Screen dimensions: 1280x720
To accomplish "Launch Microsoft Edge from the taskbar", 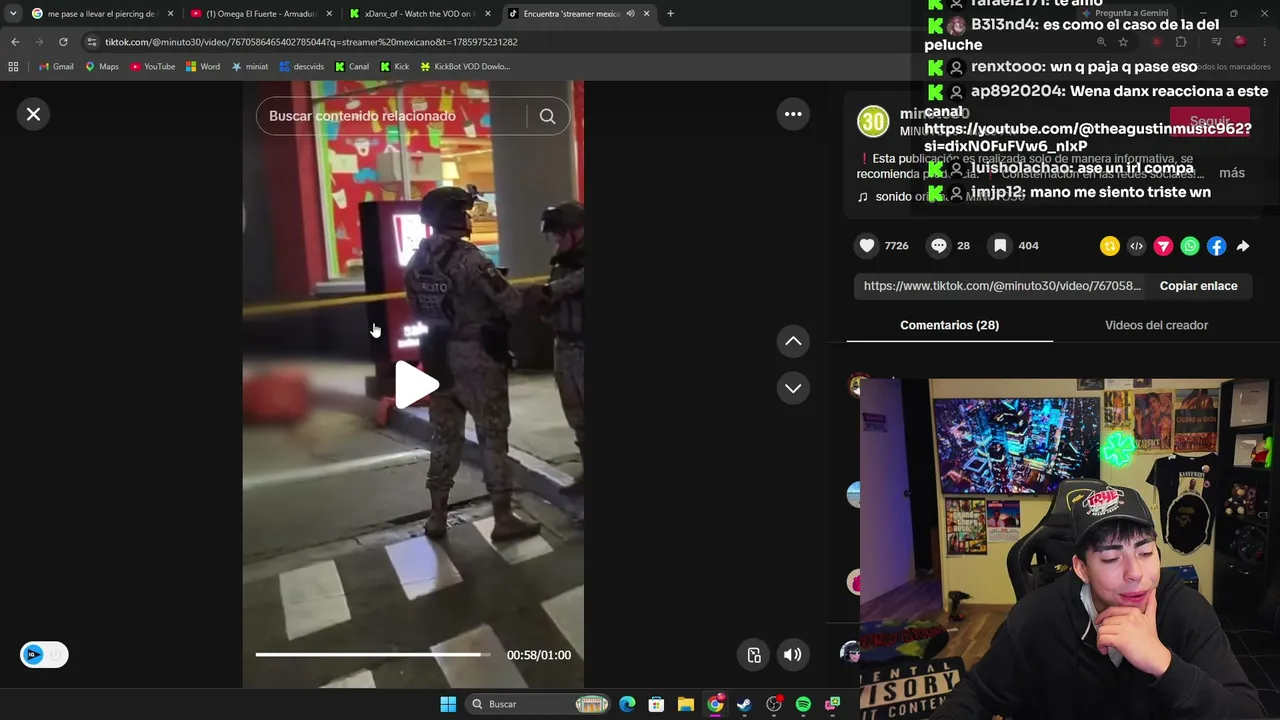I will pyautogui.click(x=627, y=704).
